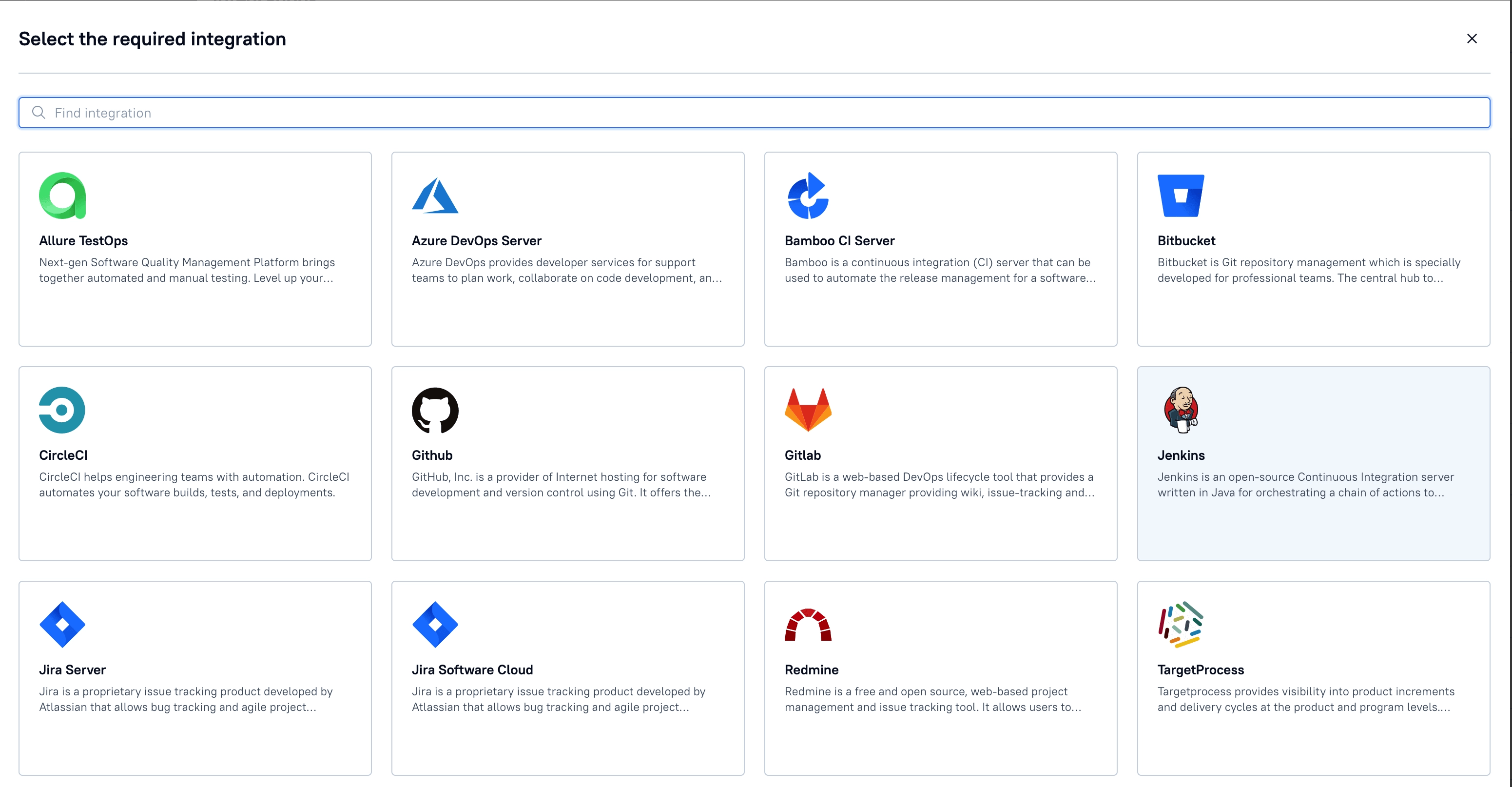Open the Jenkins integration title

tap(1181, 455)
